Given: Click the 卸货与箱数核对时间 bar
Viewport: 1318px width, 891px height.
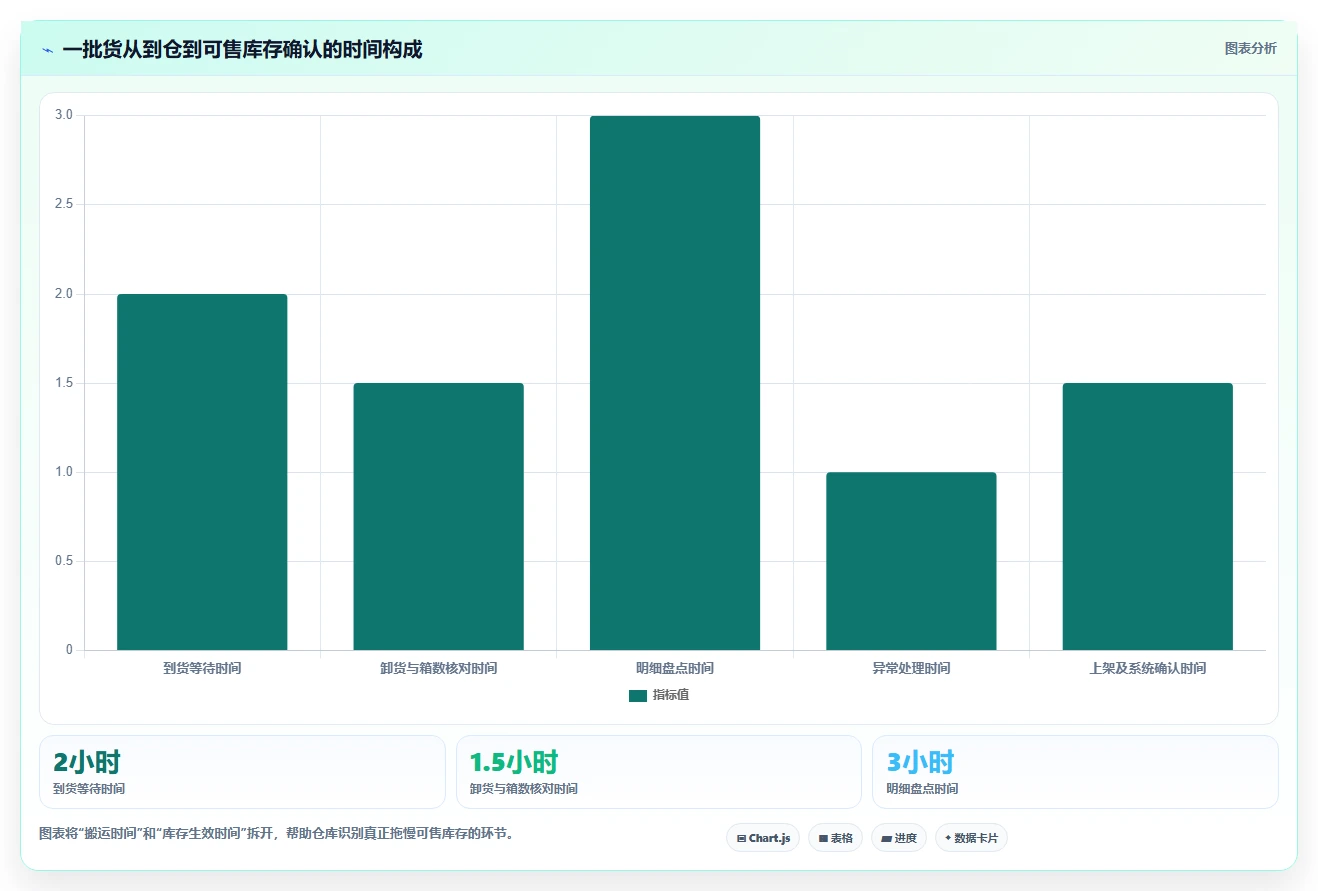Looking at the screenshot, I should click(438, 516).
